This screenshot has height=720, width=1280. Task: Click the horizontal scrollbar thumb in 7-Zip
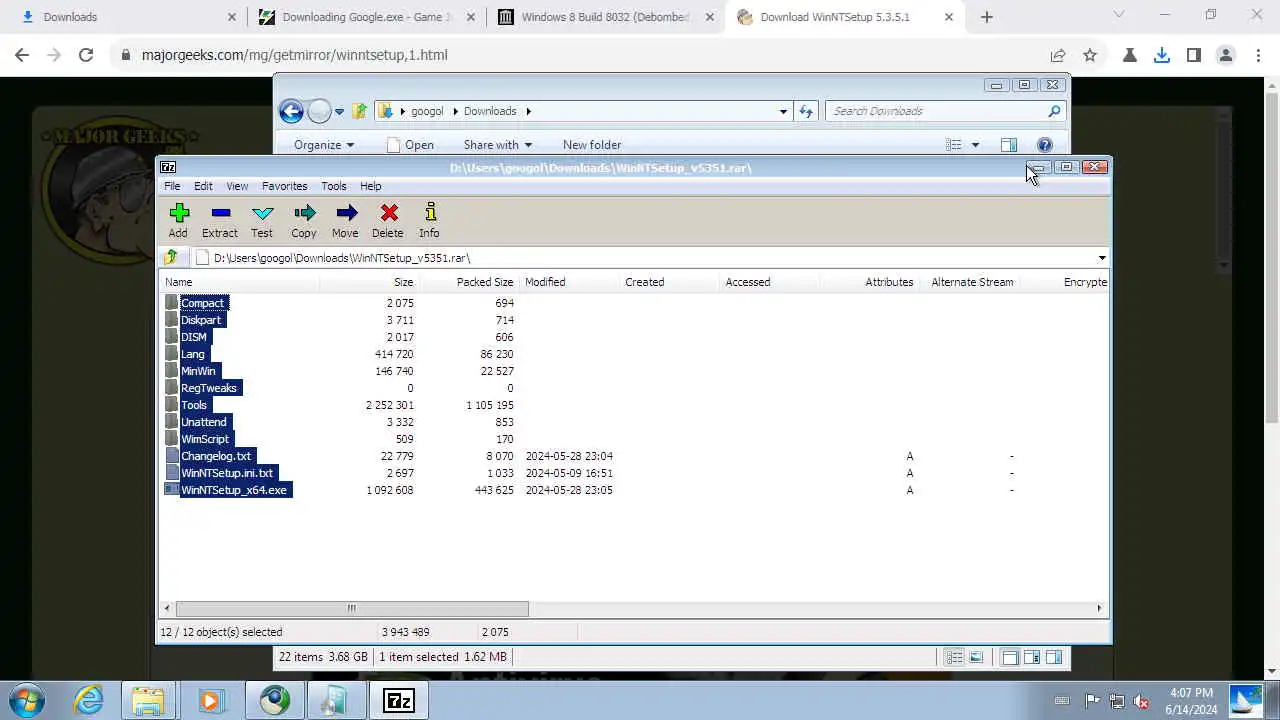(x=352, y=608)
